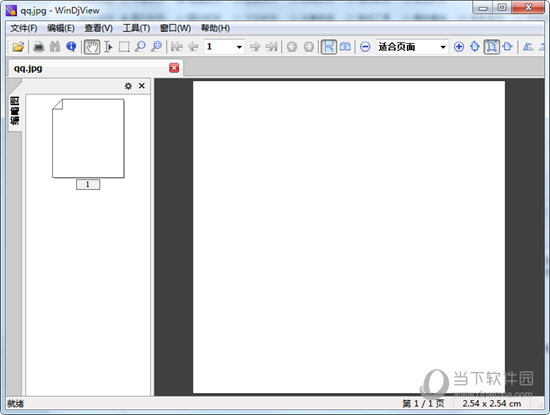Open the 编辑(E) menu
Image resolution: width=550 pixels, height=415 pixels.
click(x=61, y=28)
